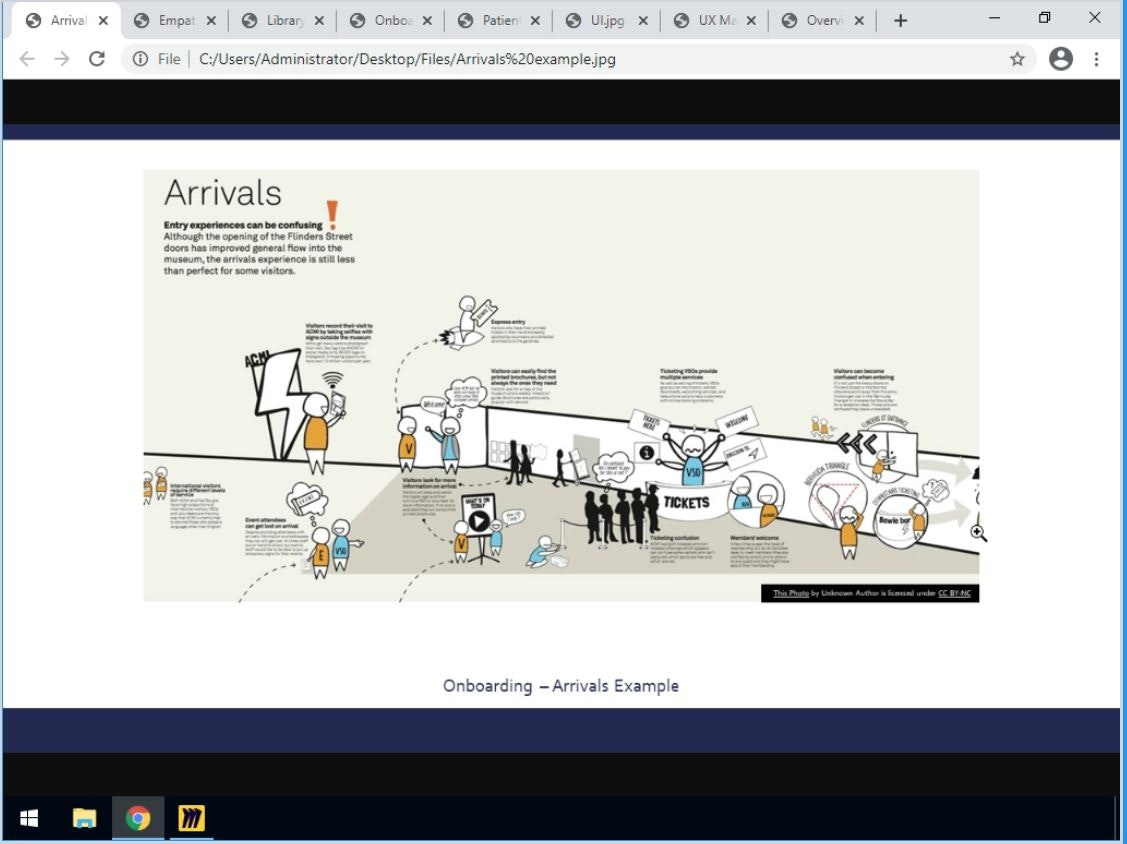Close the Empat tab
Image resolution: width=1127 pixels, height=844 pixels.
pyautogui.click(x=211, y=21)
